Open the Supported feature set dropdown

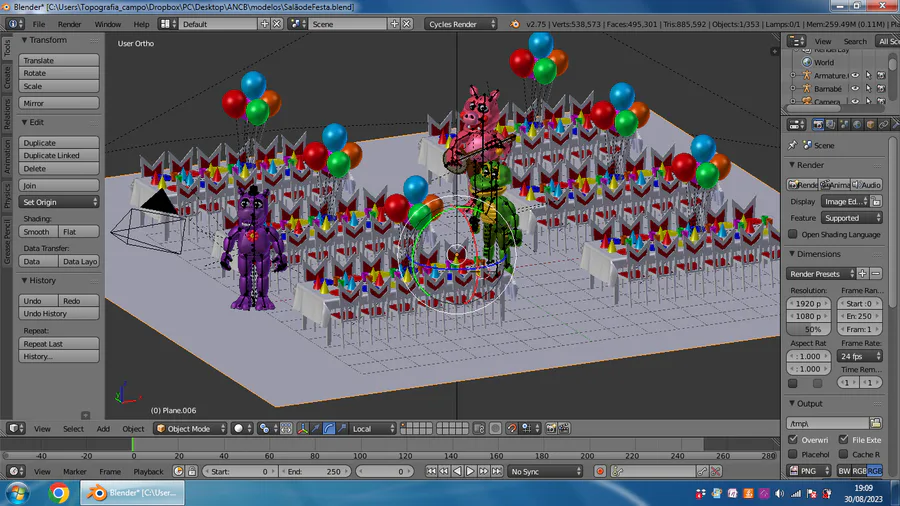point(851,218)
